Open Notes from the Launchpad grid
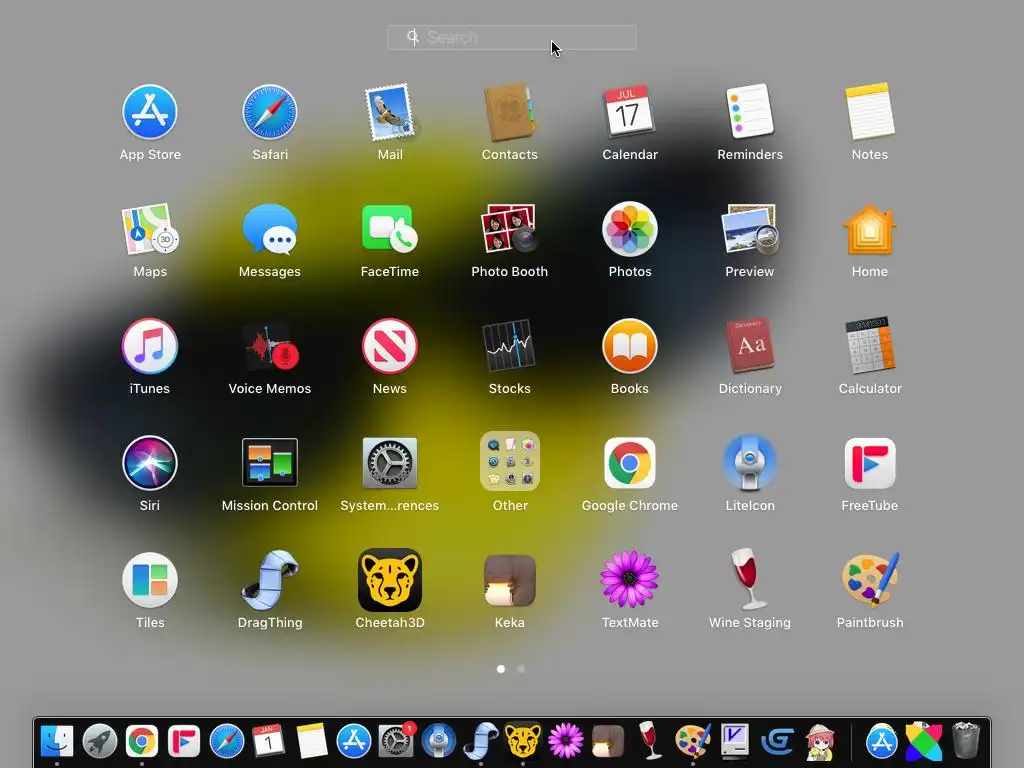The width and height of the screenshot is (1024, 768). tap(870, 111)
